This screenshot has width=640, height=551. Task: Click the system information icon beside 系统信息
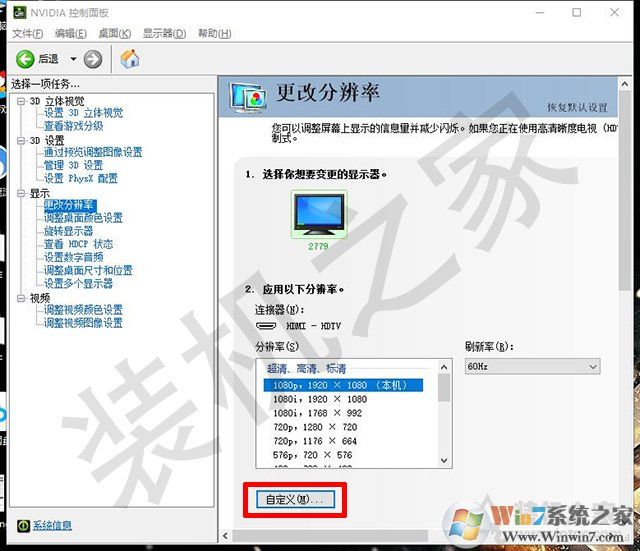[x=23, y=526]
